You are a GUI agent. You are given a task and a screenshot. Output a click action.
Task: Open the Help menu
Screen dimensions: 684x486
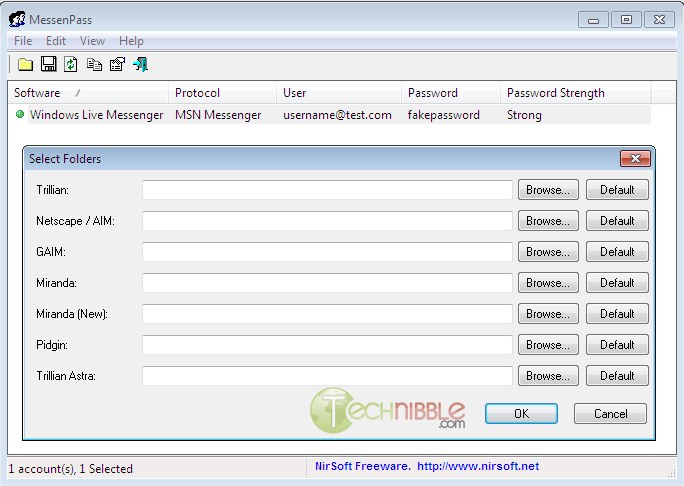131,41
